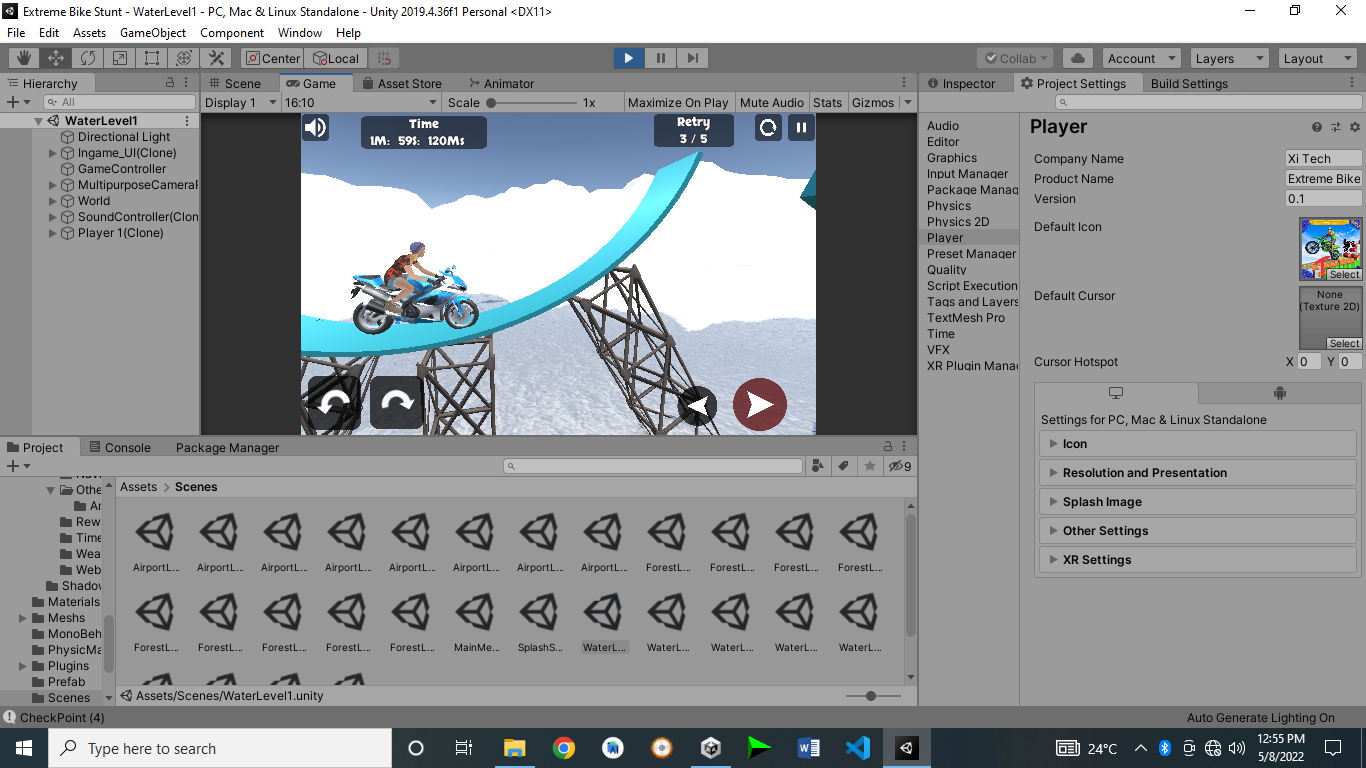This screenshot has height=768, width=1366.
Task: Select Physics 2D in Project Settings list
Action: tap(960, 221)
